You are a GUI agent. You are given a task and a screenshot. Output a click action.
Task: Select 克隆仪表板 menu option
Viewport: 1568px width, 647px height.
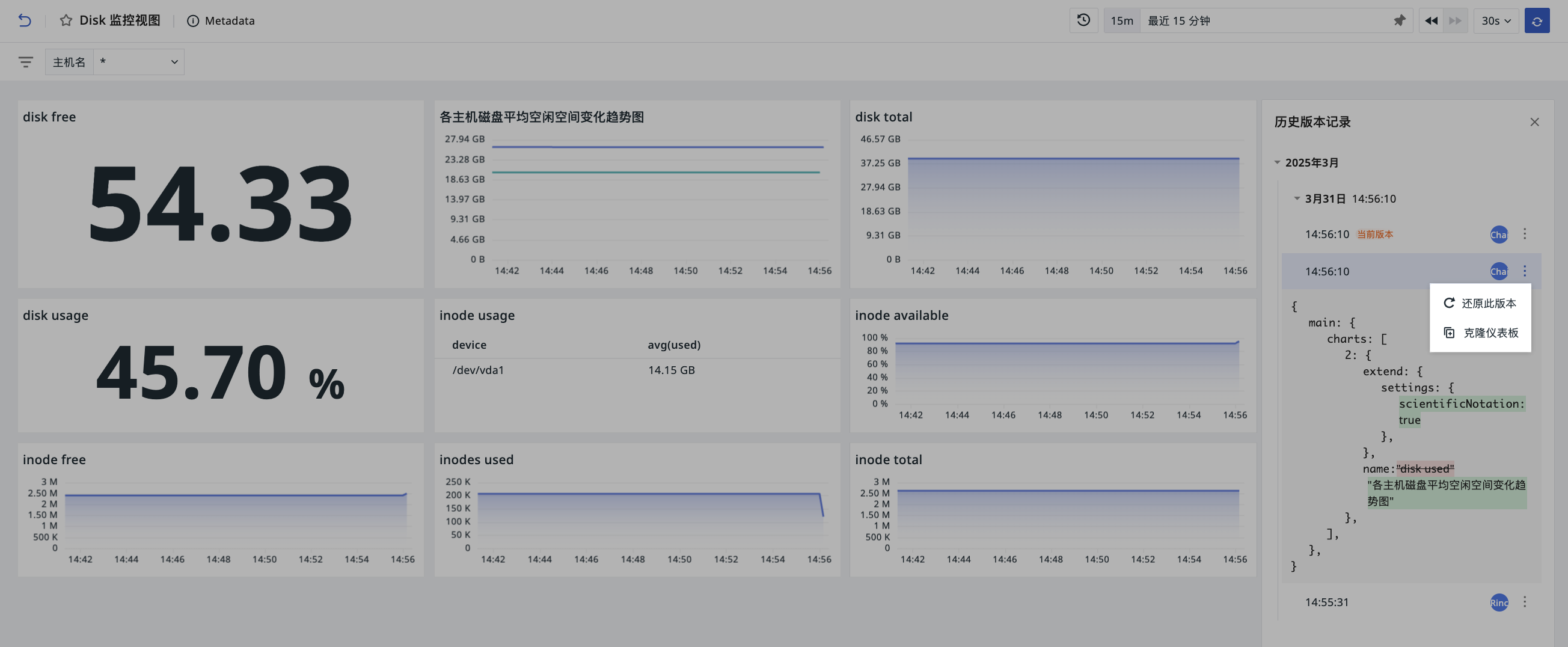[x=1480, y=333]
